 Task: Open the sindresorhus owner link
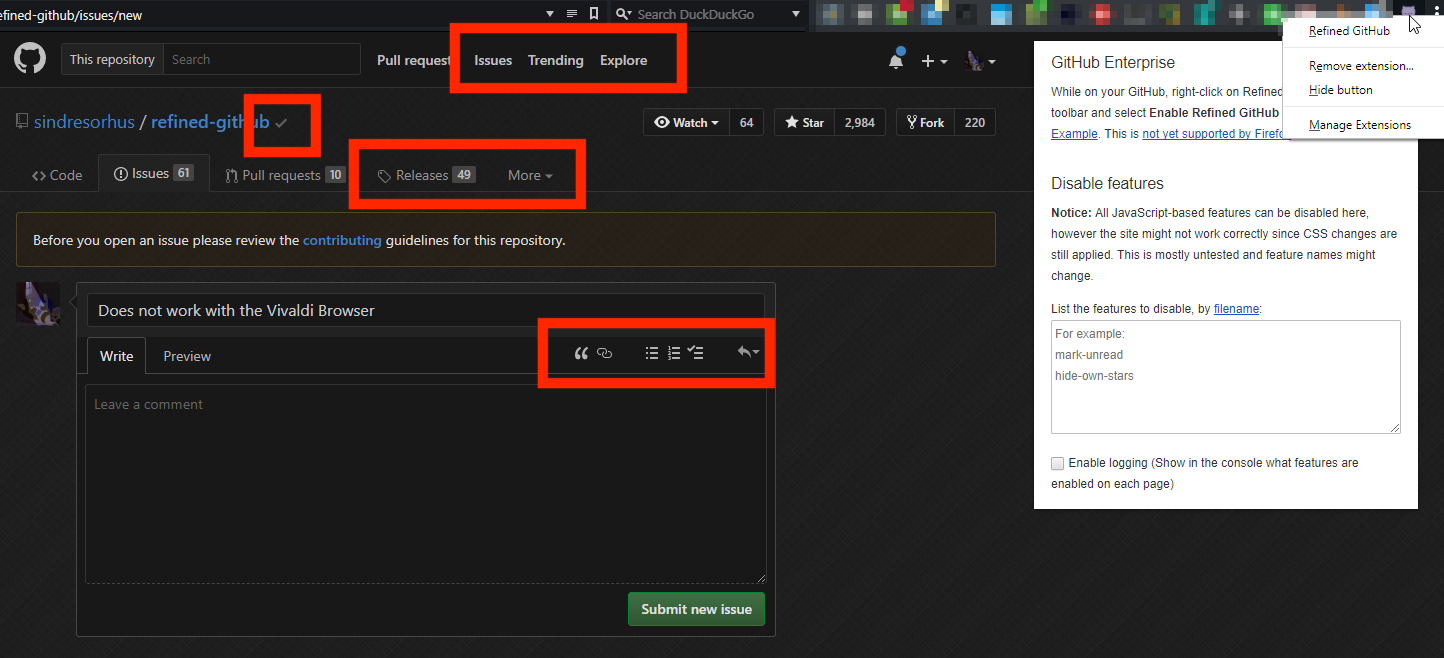click(84, 122)
